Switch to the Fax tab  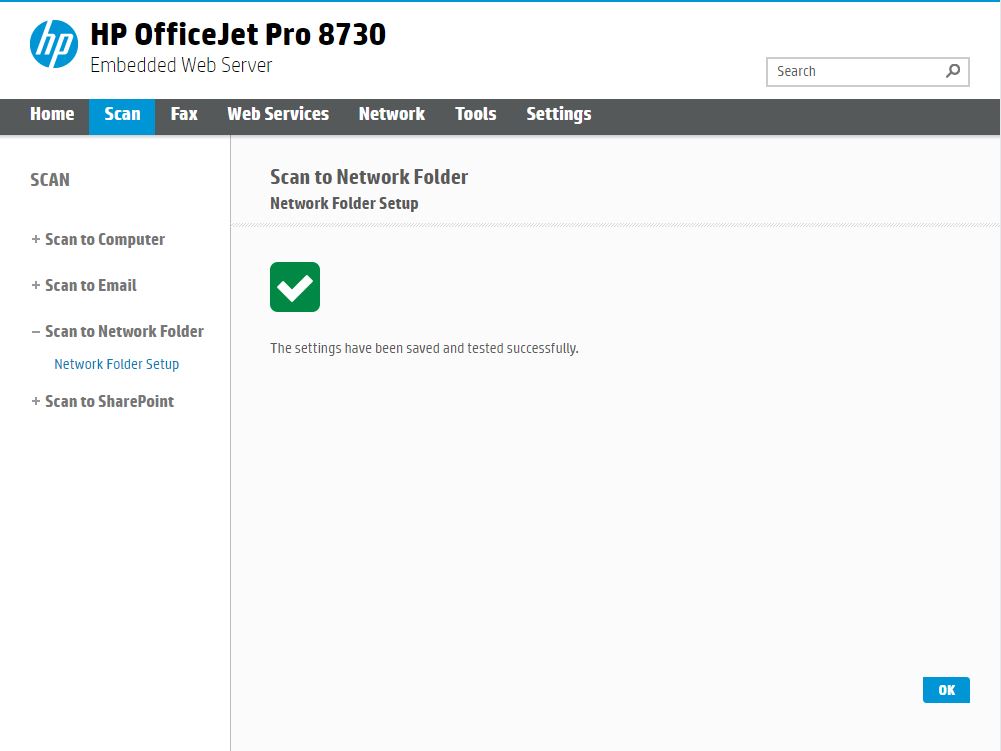click(x=184, y=114)
